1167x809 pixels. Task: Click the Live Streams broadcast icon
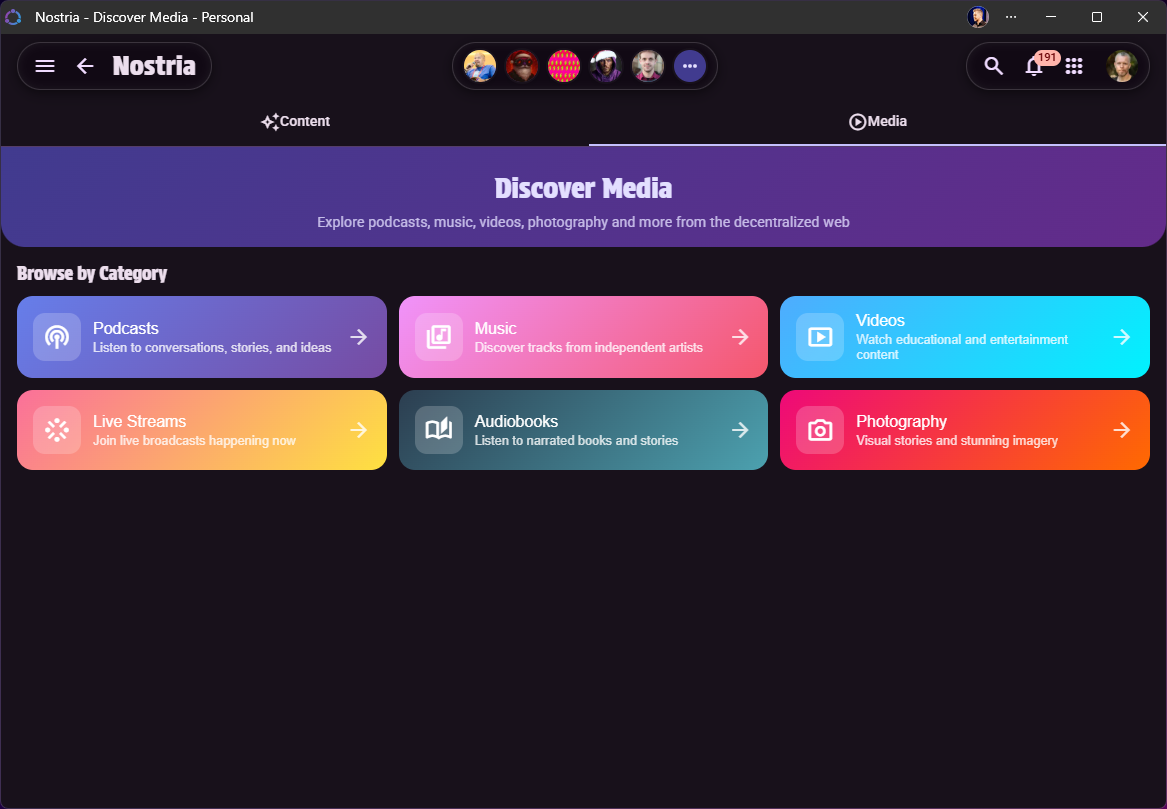(x=57, y=430)
